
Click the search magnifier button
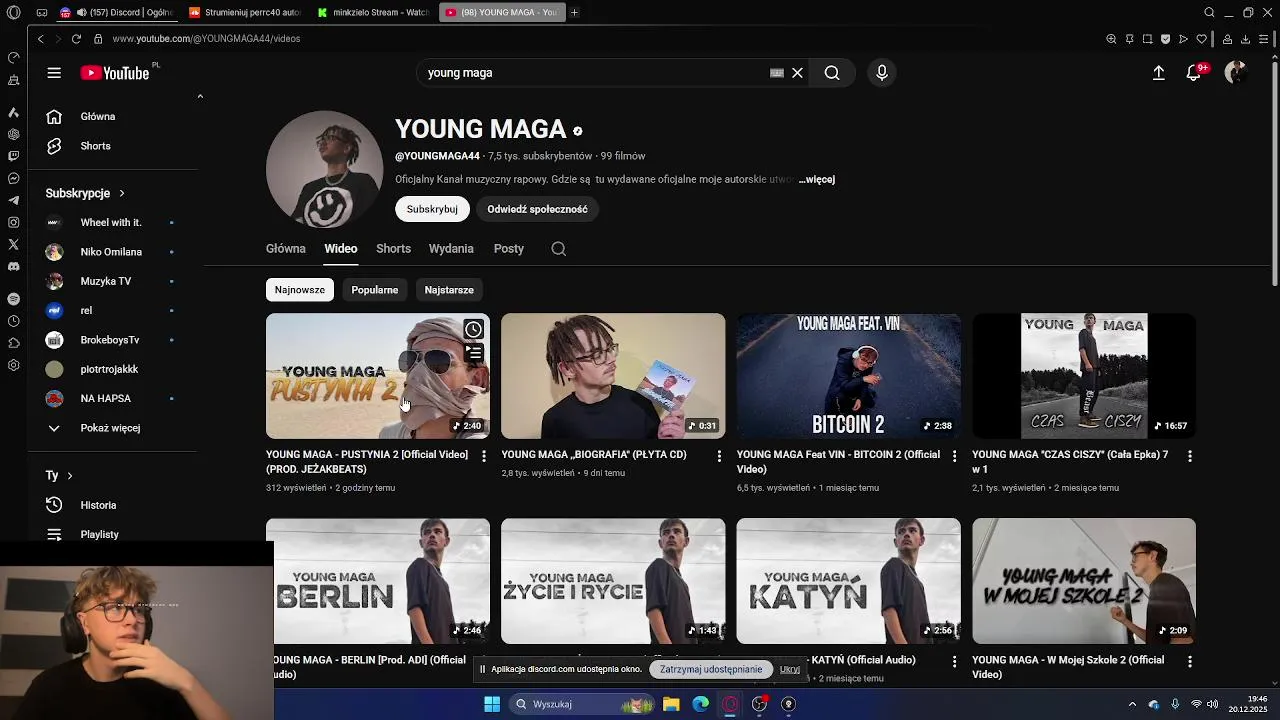coord(832,73)
